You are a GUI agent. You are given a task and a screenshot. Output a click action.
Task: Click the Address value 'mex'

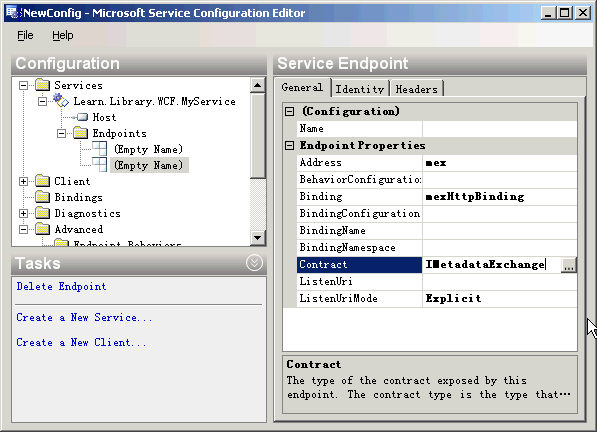(x=436, y=163)
